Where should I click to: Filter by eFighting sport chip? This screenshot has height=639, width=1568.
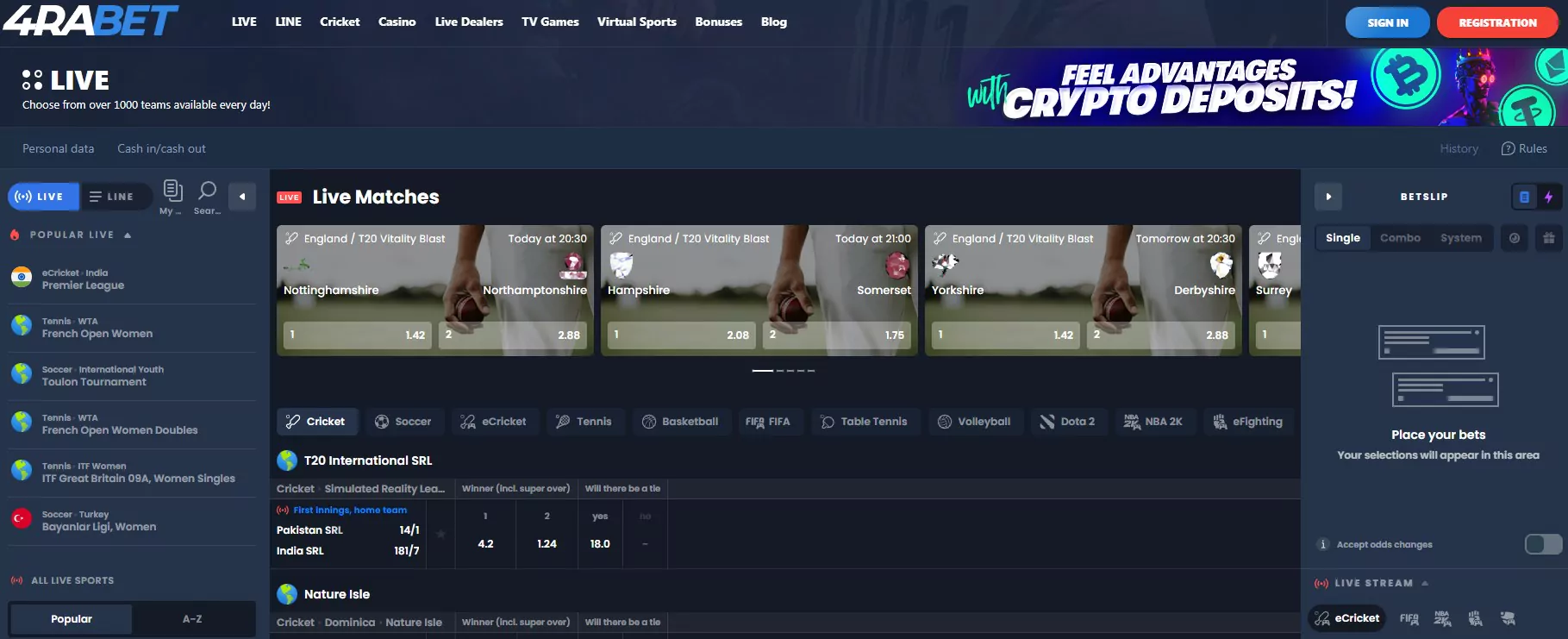[1248, 422]
